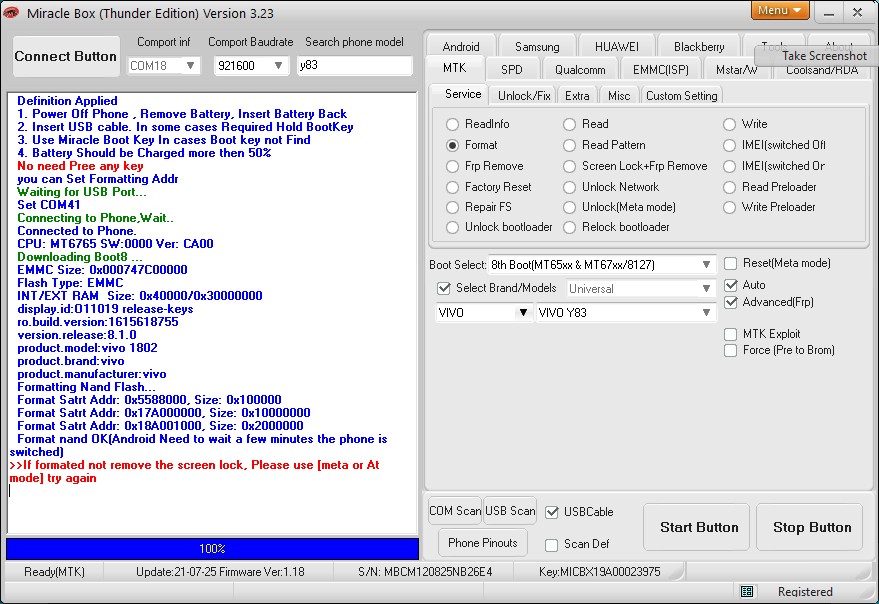
Task: Click the Miracle Box red logo icon
Action: [11, 12]
